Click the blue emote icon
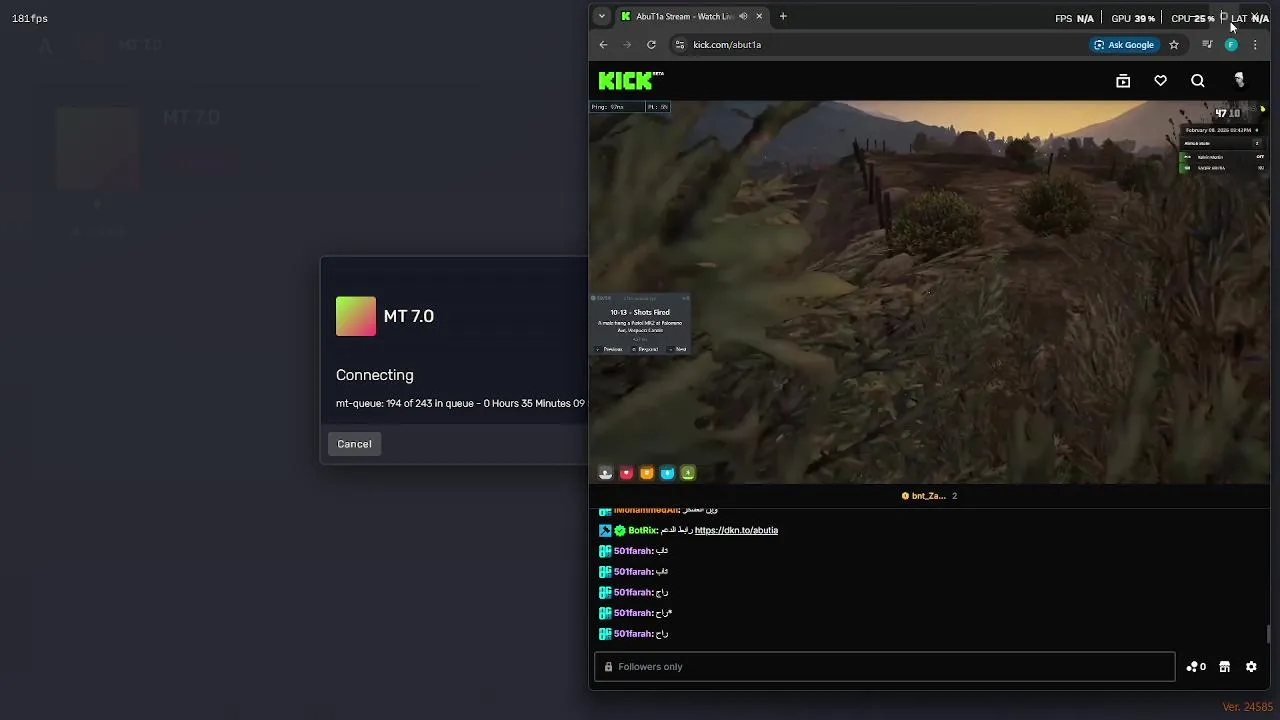1280x720 pixels. 667,473
